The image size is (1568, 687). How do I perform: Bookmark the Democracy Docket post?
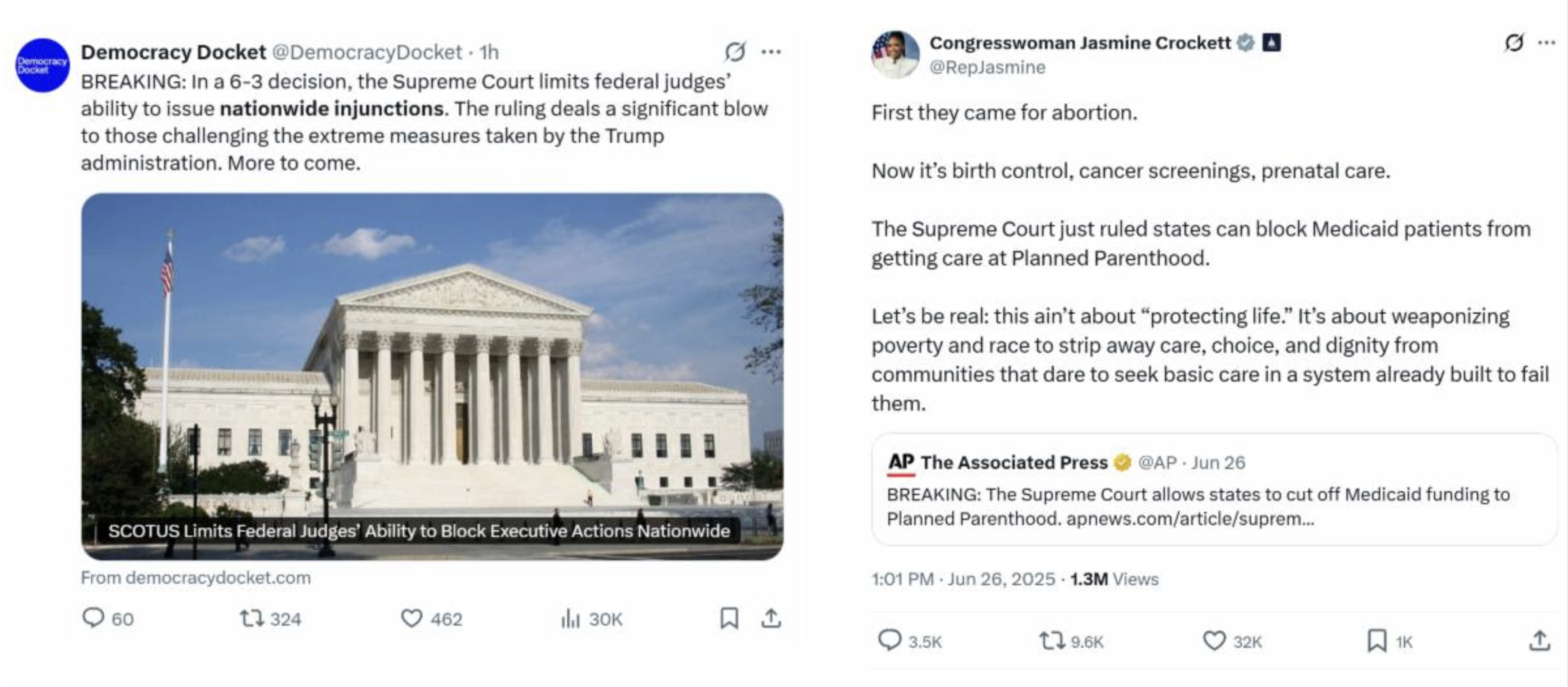(729, 618)
